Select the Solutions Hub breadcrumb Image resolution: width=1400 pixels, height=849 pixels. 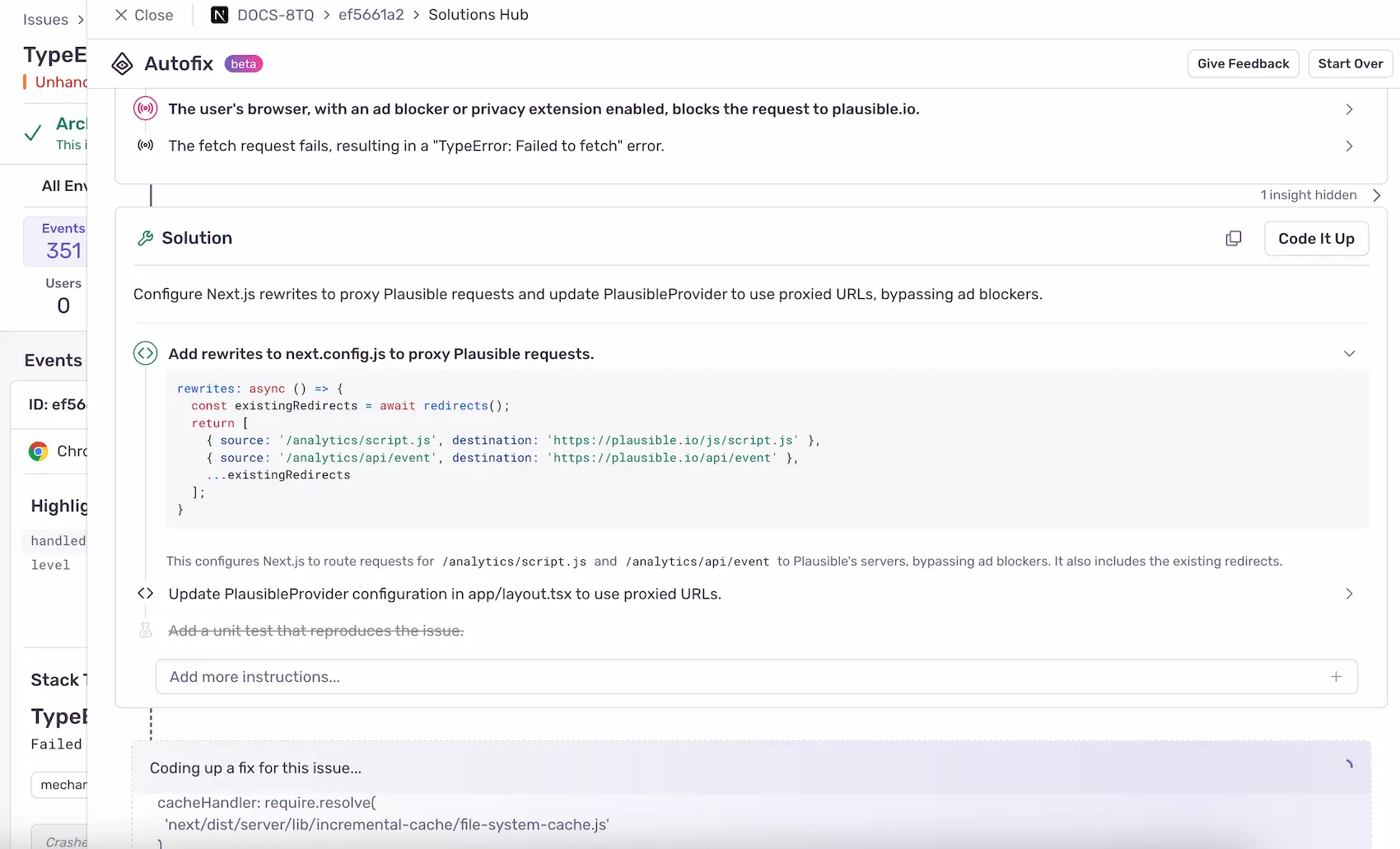[x=478, y=15]
